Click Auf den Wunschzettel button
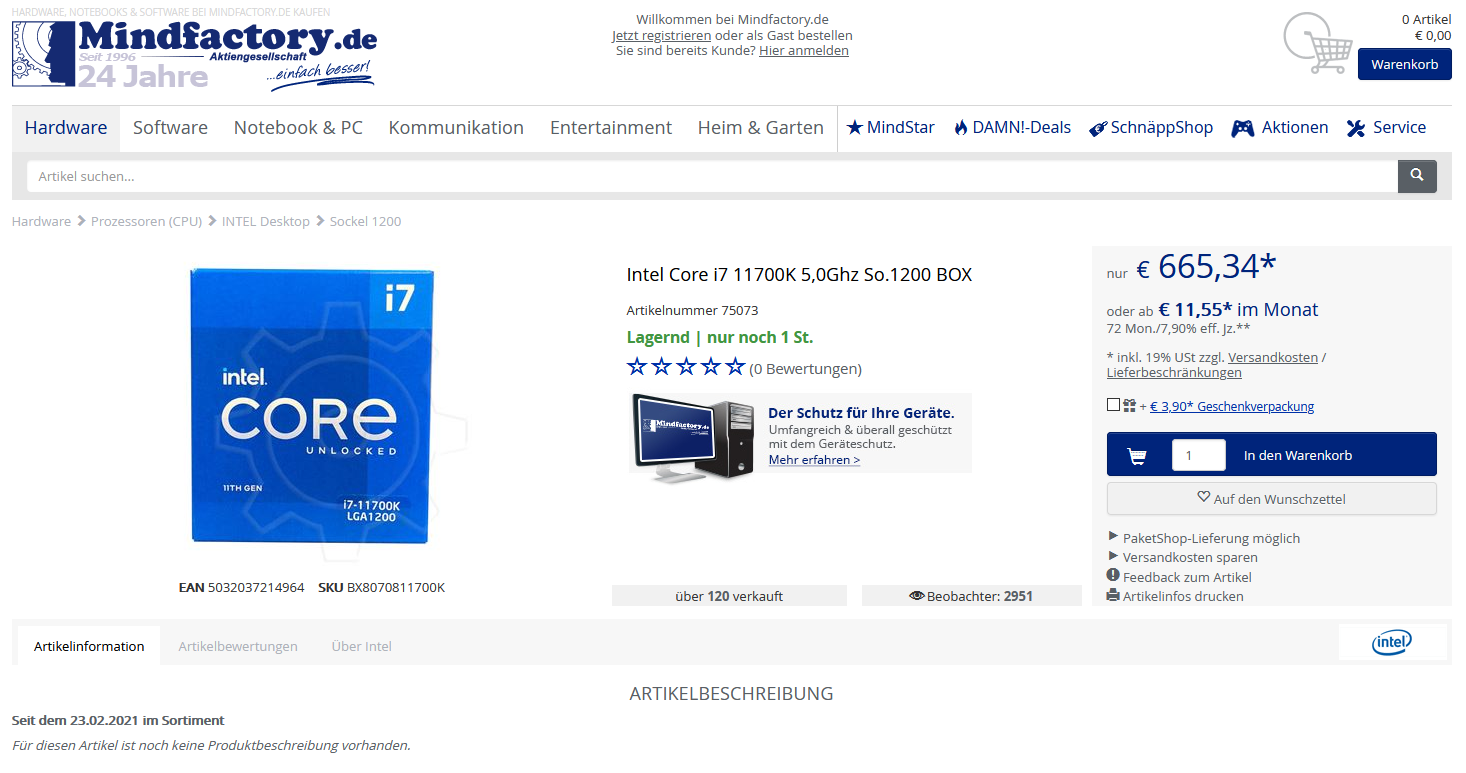This screenshot has height=773, width=1466. (x=1272, y=498)
